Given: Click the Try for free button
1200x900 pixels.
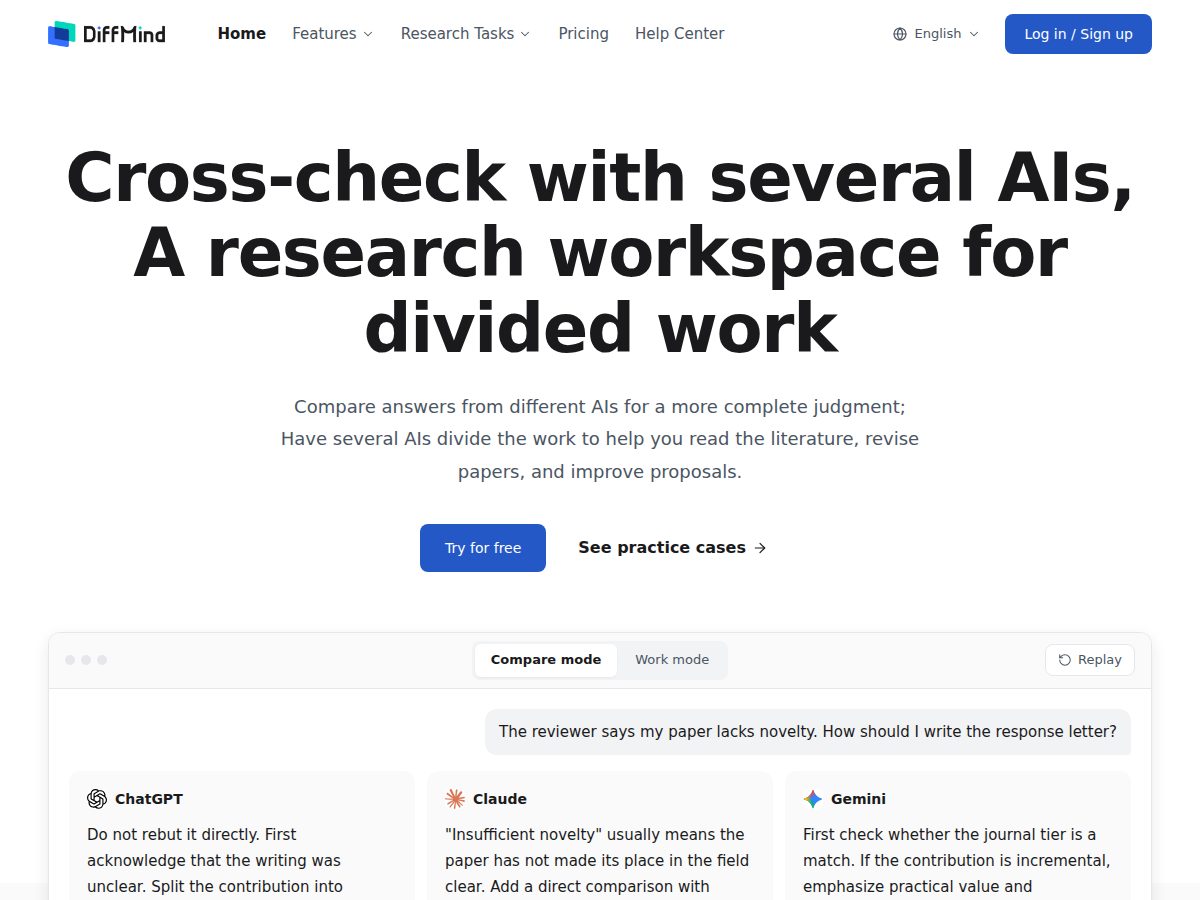Looking at the screenshot, I should pos(483,548).
